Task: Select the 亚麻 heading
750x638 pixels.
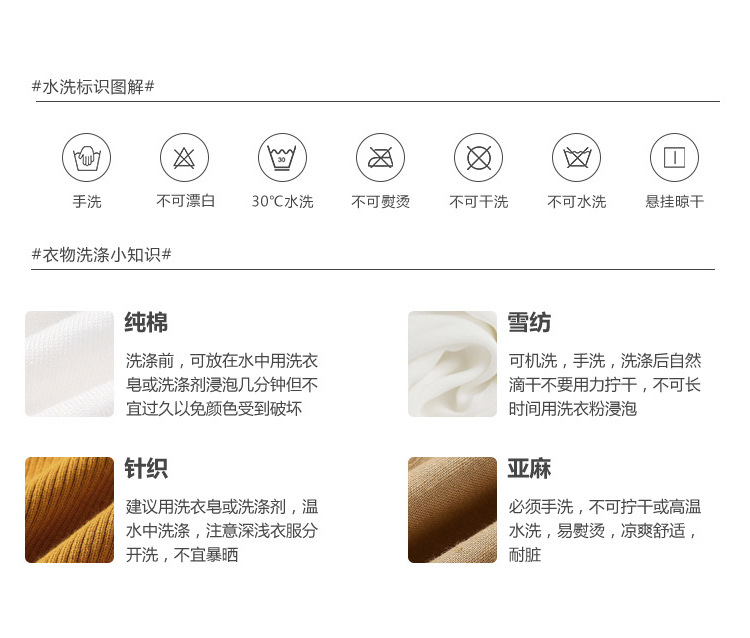Action: 529,468
